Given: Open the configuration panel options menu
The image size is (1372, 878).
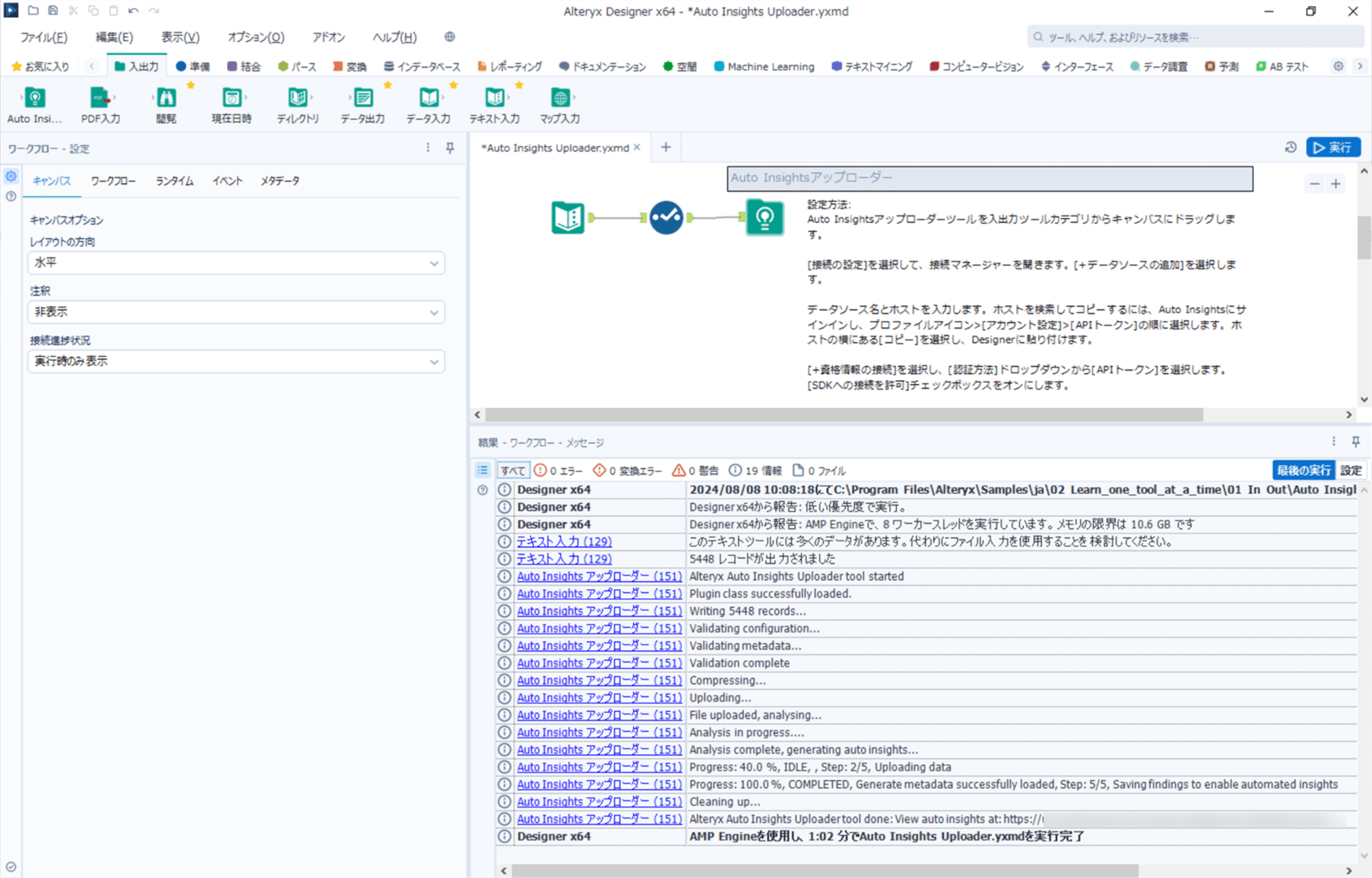Looking at the screenshot, I should point(428,148).
